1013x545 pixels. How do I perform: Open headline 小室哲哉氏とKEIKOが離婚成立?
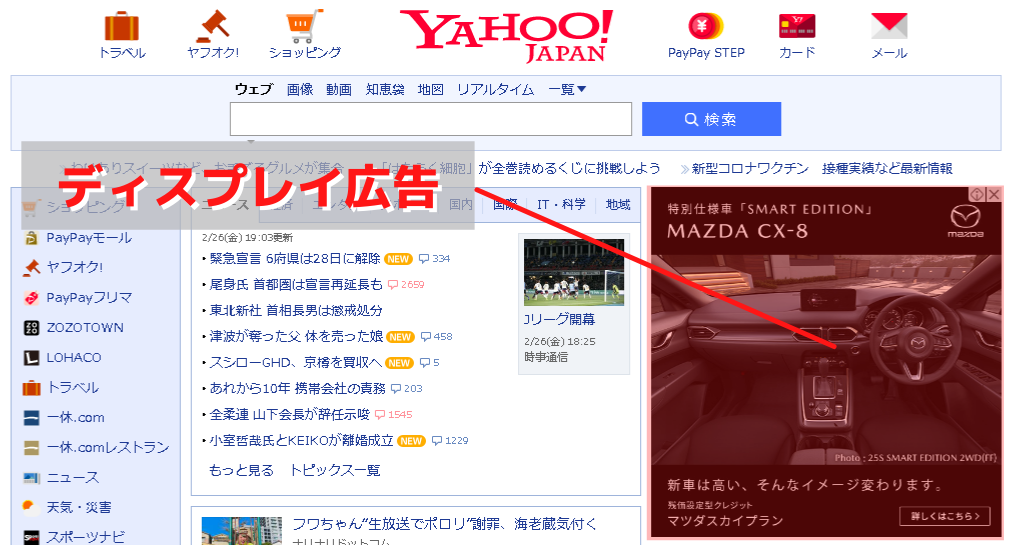301,441
